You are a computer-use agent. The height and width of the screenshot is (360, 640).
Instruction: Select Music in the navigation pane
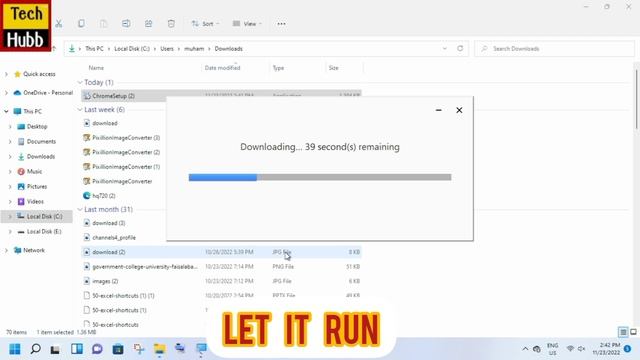click(34, 172)
